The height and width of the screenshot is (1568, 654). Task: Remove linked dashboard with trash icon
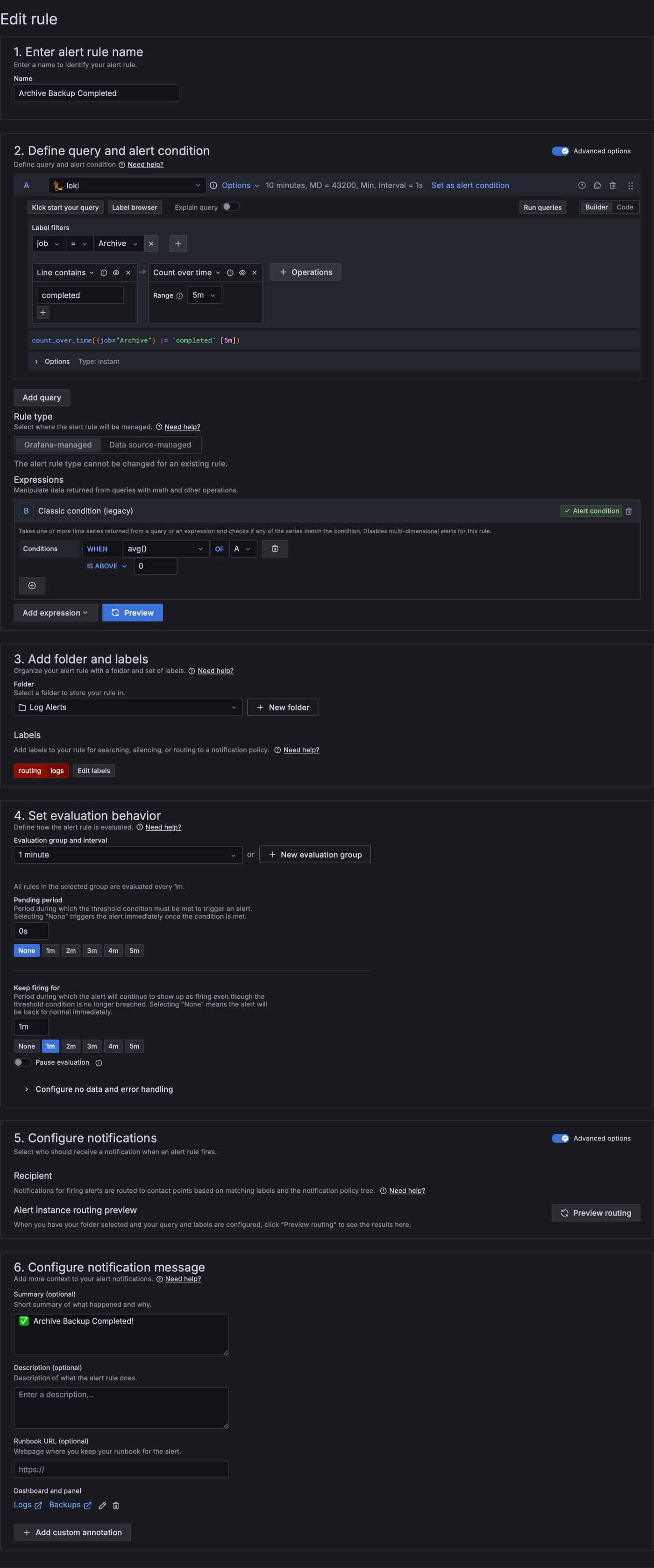click(116, 1505)
